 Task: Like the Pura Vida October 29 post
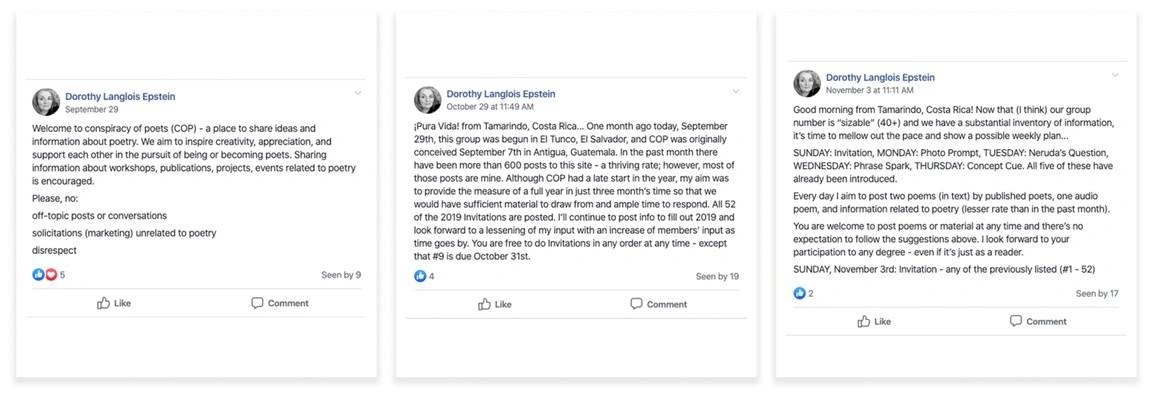coord(494,304)
